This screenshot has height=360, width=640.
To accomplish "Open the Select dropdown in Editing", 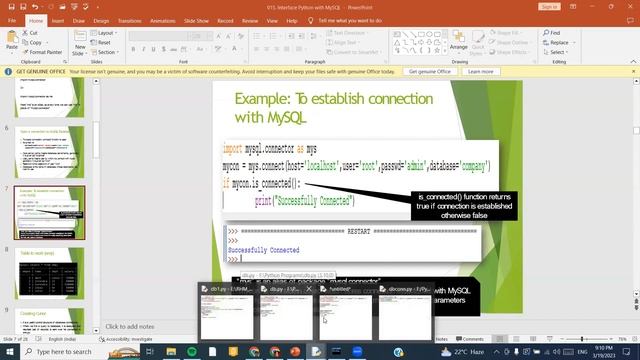I will tap(556, 52).
